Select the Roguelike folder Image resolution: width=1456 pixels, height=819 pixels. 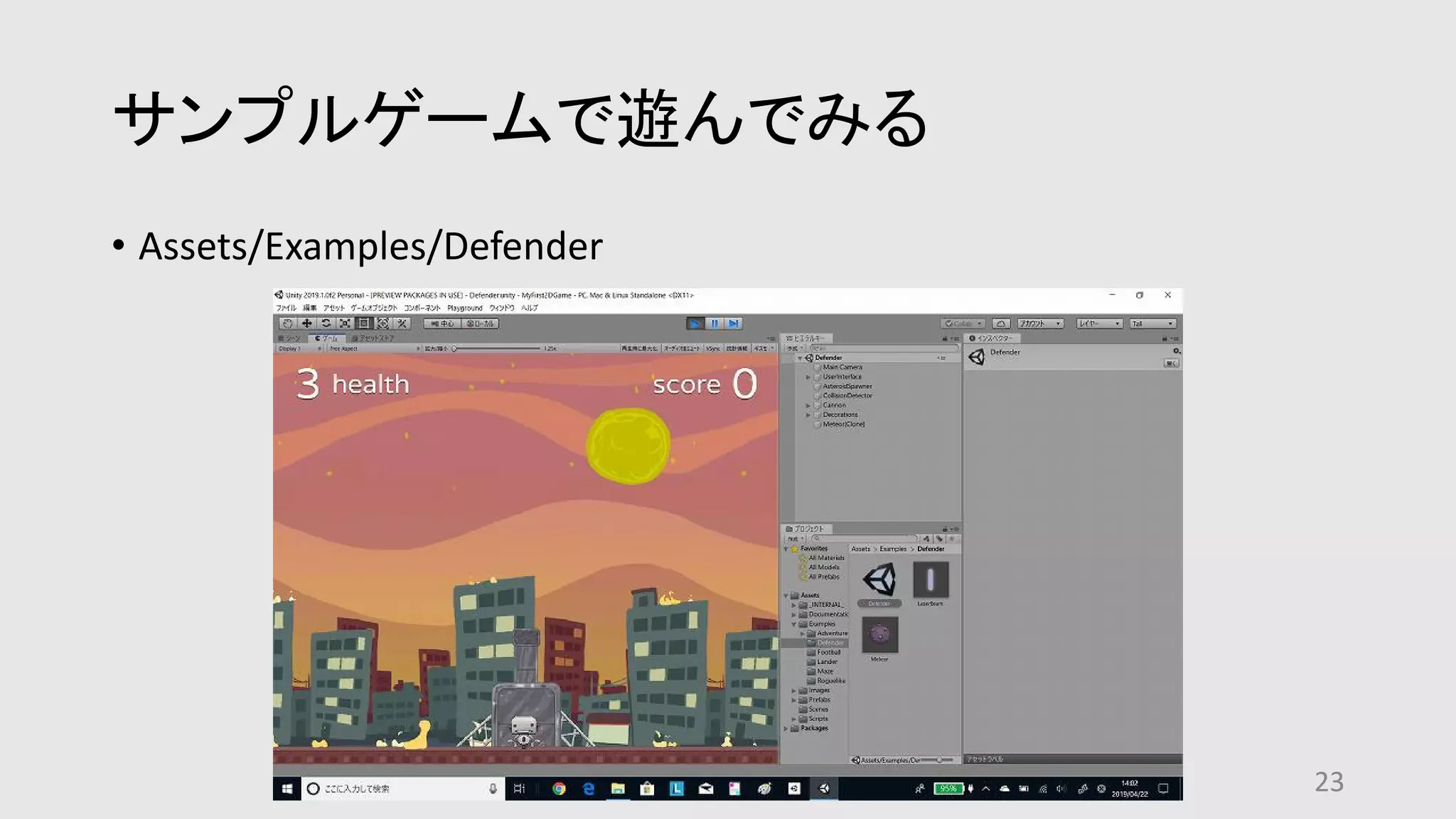coord(827,680)
